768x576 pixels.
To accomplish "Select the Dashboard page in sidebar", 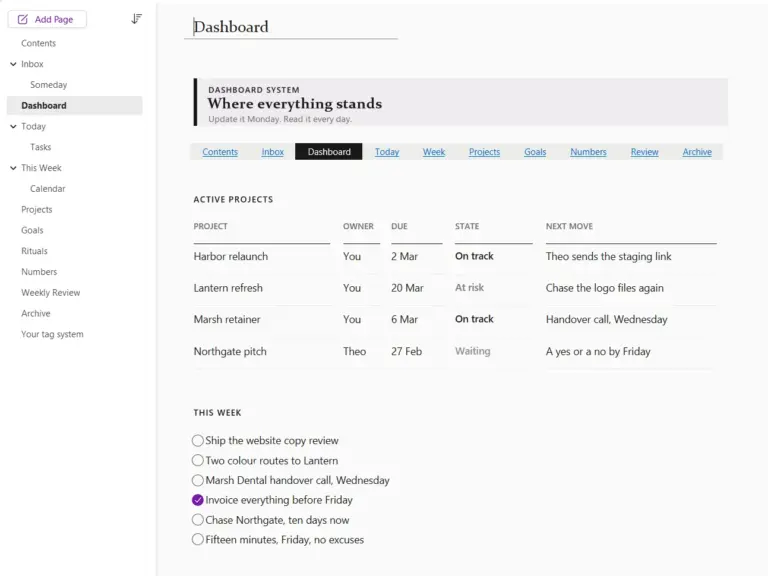I will coord(74,105).
